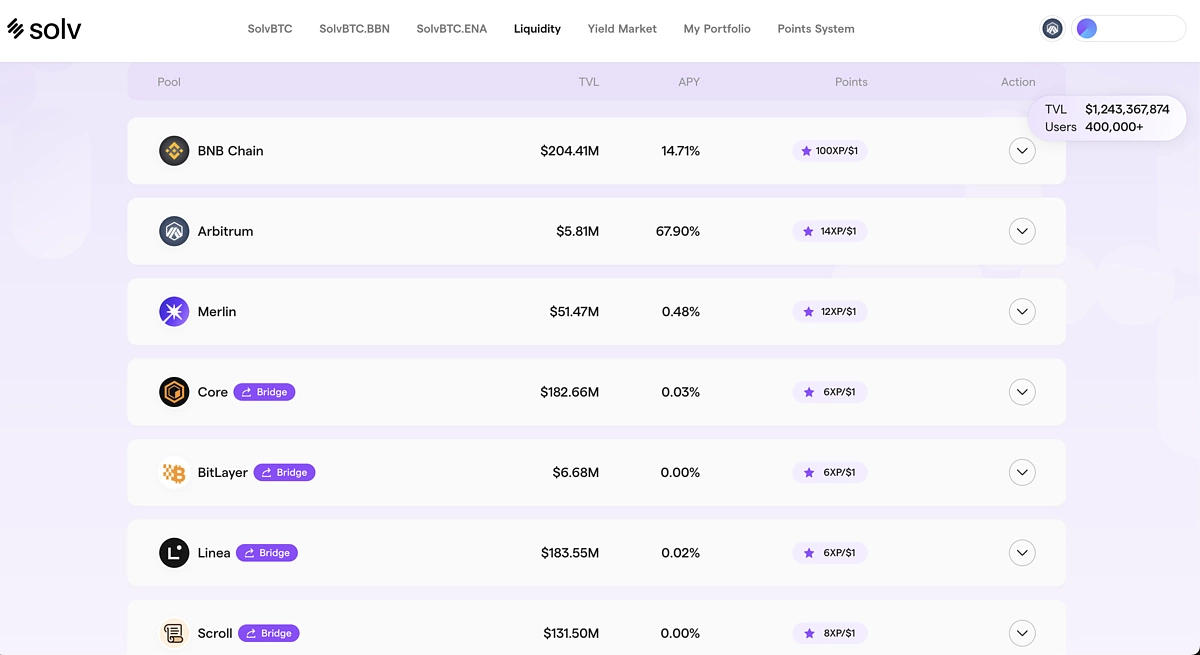1200x655 pixels.
Task: Click the Scroll pool icon
Action: click(x=174, y=633)
